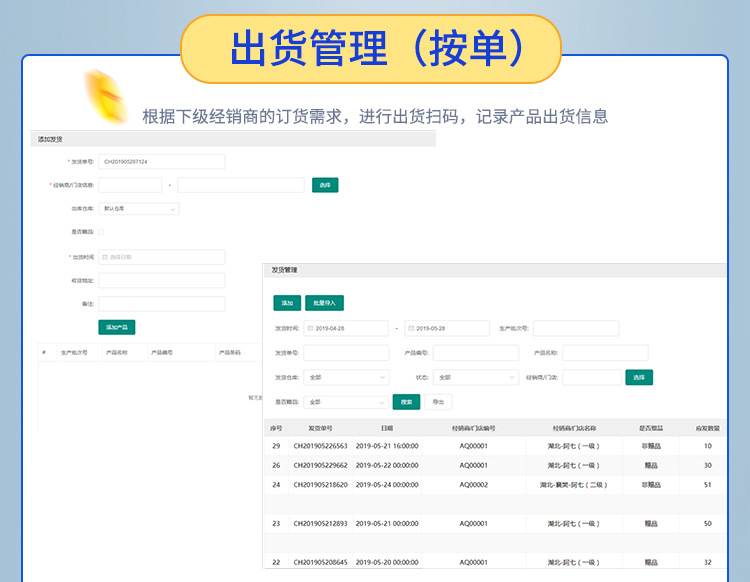Focus the 经销商/门店 filter input
This screenshot has width=750, height=582.
(x=592, y=377)
